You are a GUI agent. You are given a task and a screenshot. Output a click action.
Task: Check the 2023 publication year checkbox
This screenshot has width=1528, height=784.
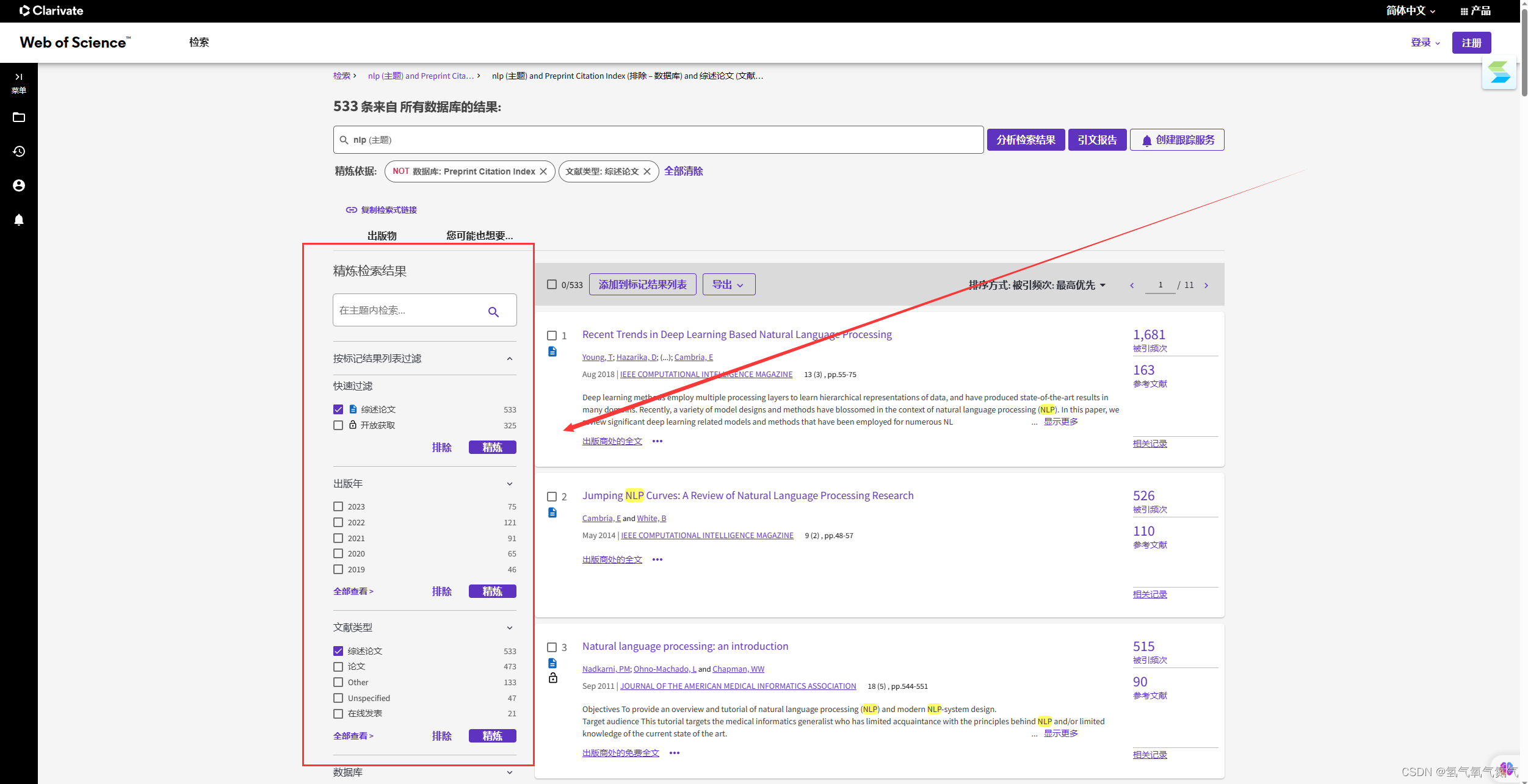(338, 506)
